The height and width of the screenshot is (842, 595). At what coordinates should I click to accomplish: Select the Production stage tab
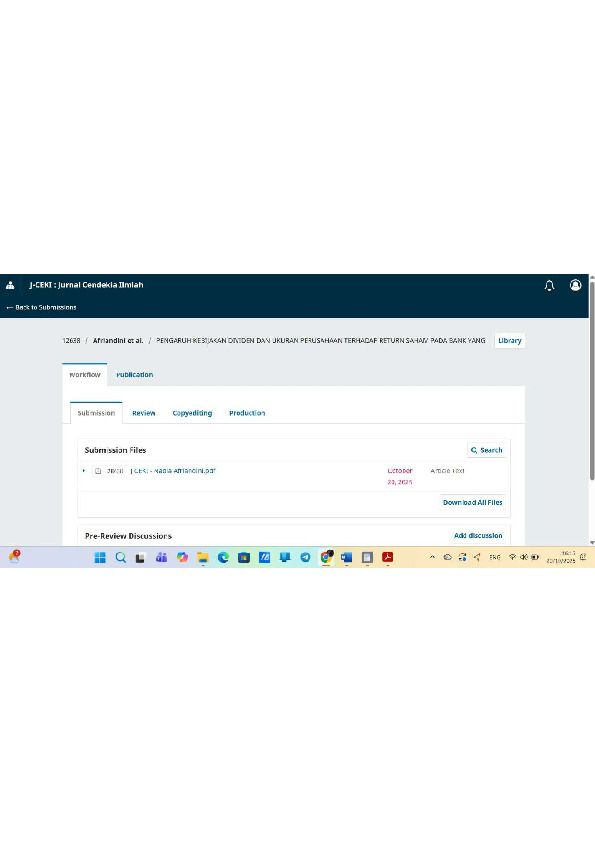pyautogui.click(x=247, y=413)
